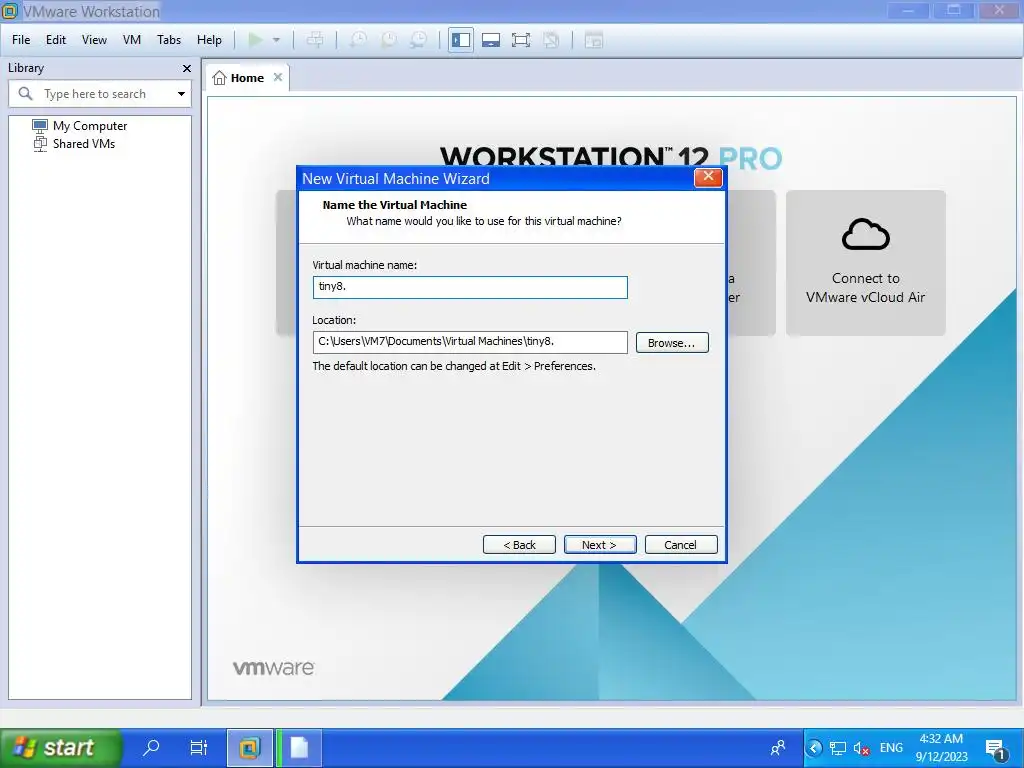
Task: Click the magnifier icon in Library search
Action: point(25,93)
